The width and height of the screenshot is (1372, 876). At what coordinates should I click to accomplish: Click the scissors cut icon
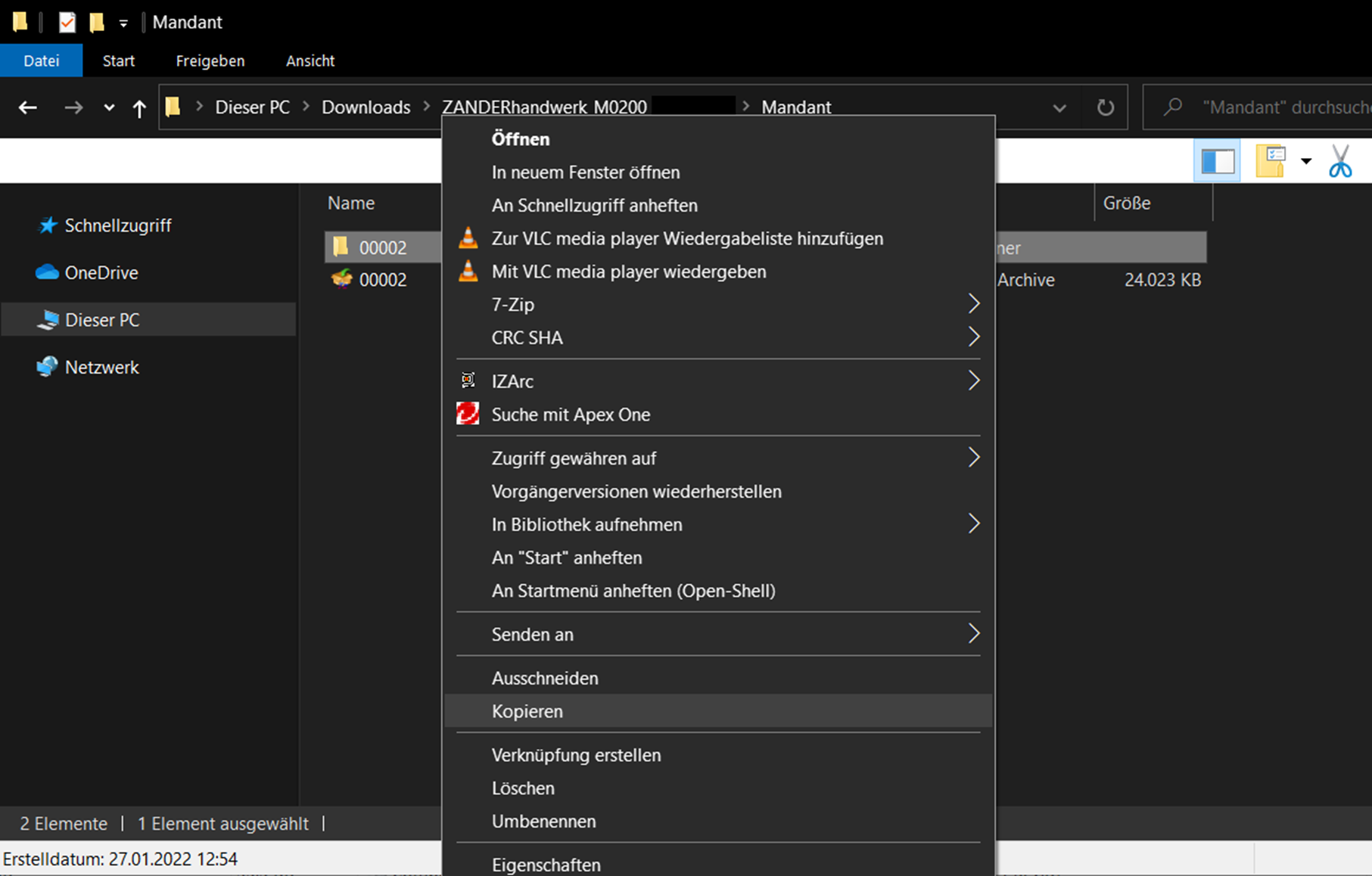coord(1339,161)
